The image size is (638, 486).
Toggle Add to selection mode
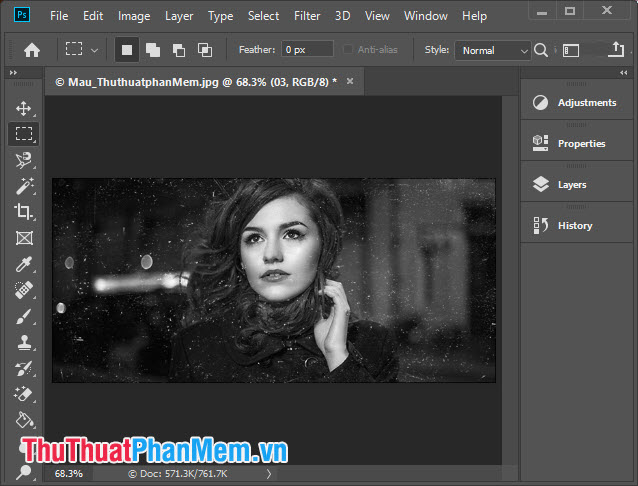click(x=153, y=50)
